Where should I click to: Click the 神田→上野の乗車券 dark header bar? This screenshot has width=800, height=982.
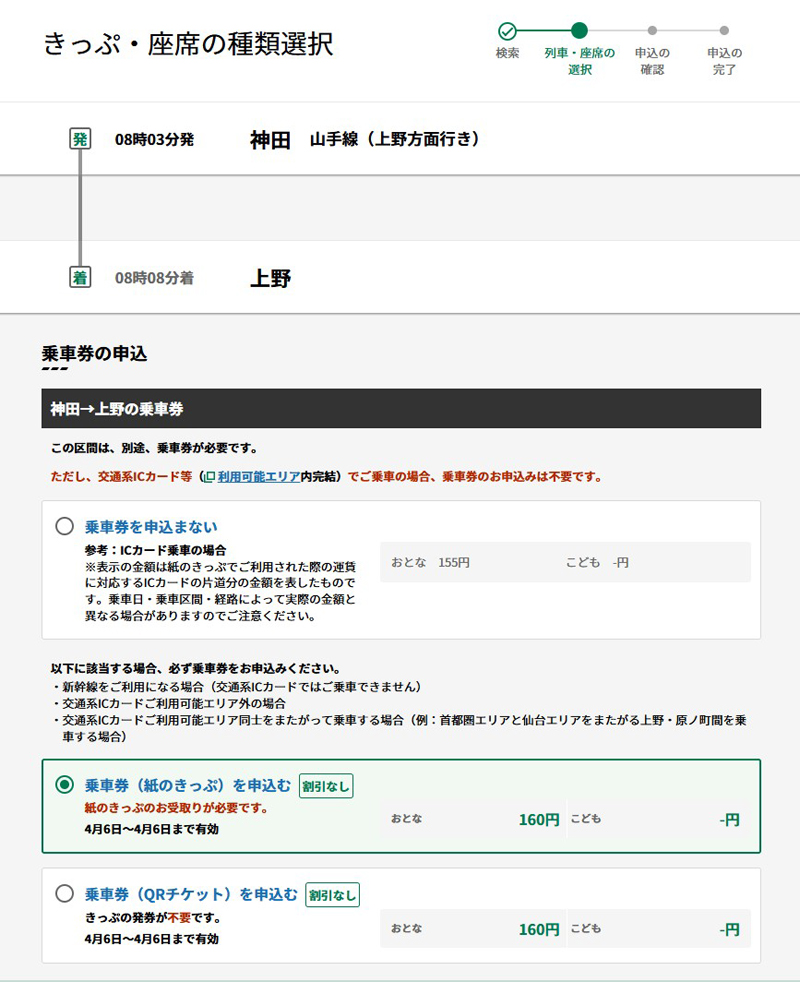(400, 409)
